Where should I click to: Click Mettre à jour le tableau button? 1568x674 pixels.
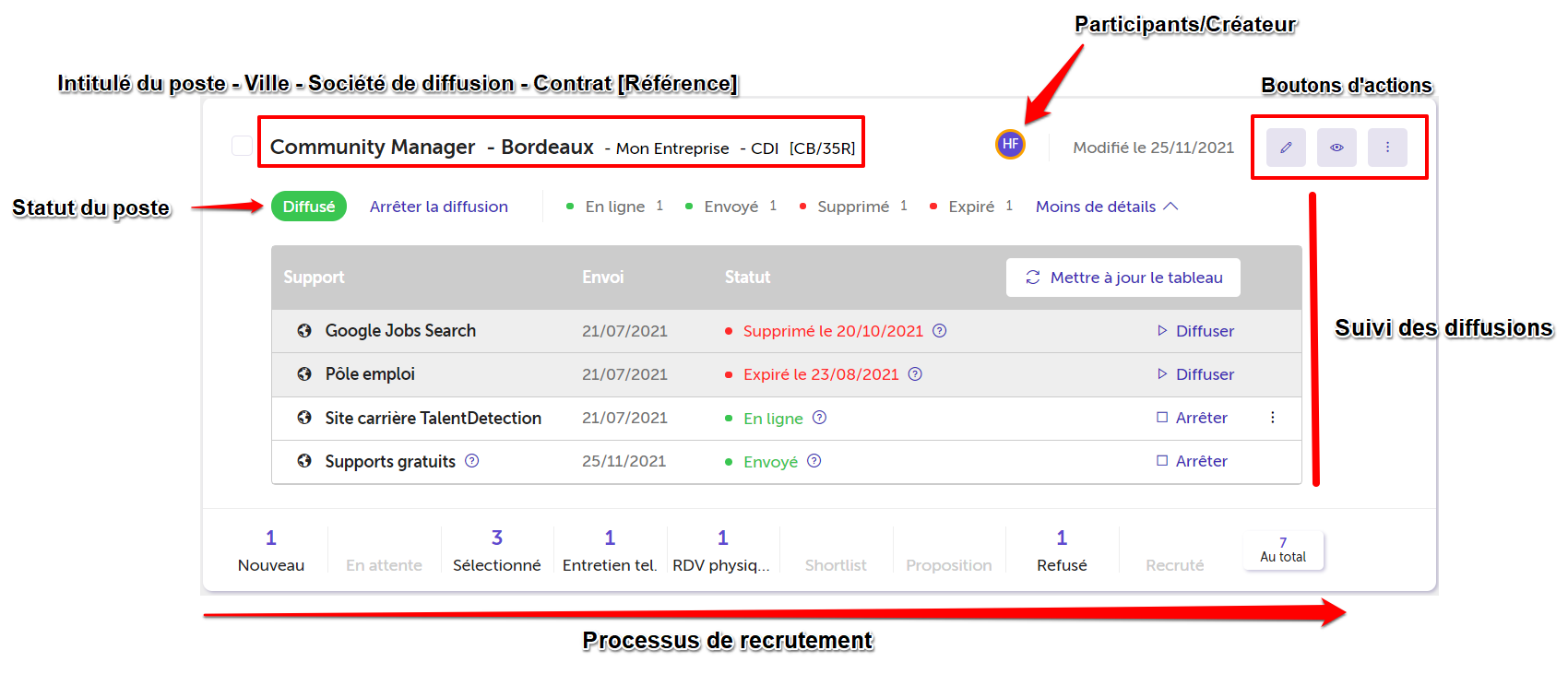[1123, 278]
